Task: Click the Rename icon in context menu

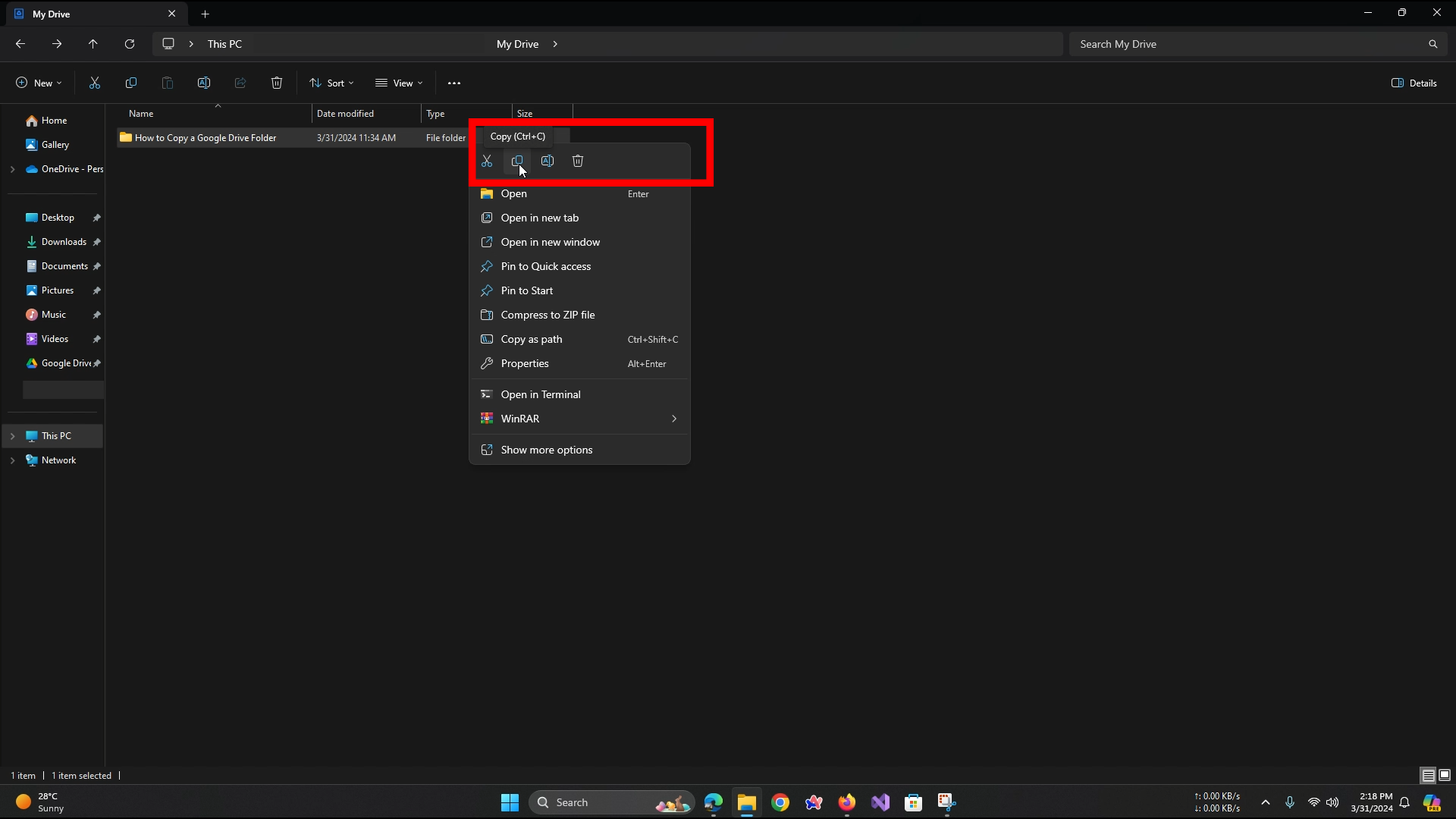Action: 548,161
